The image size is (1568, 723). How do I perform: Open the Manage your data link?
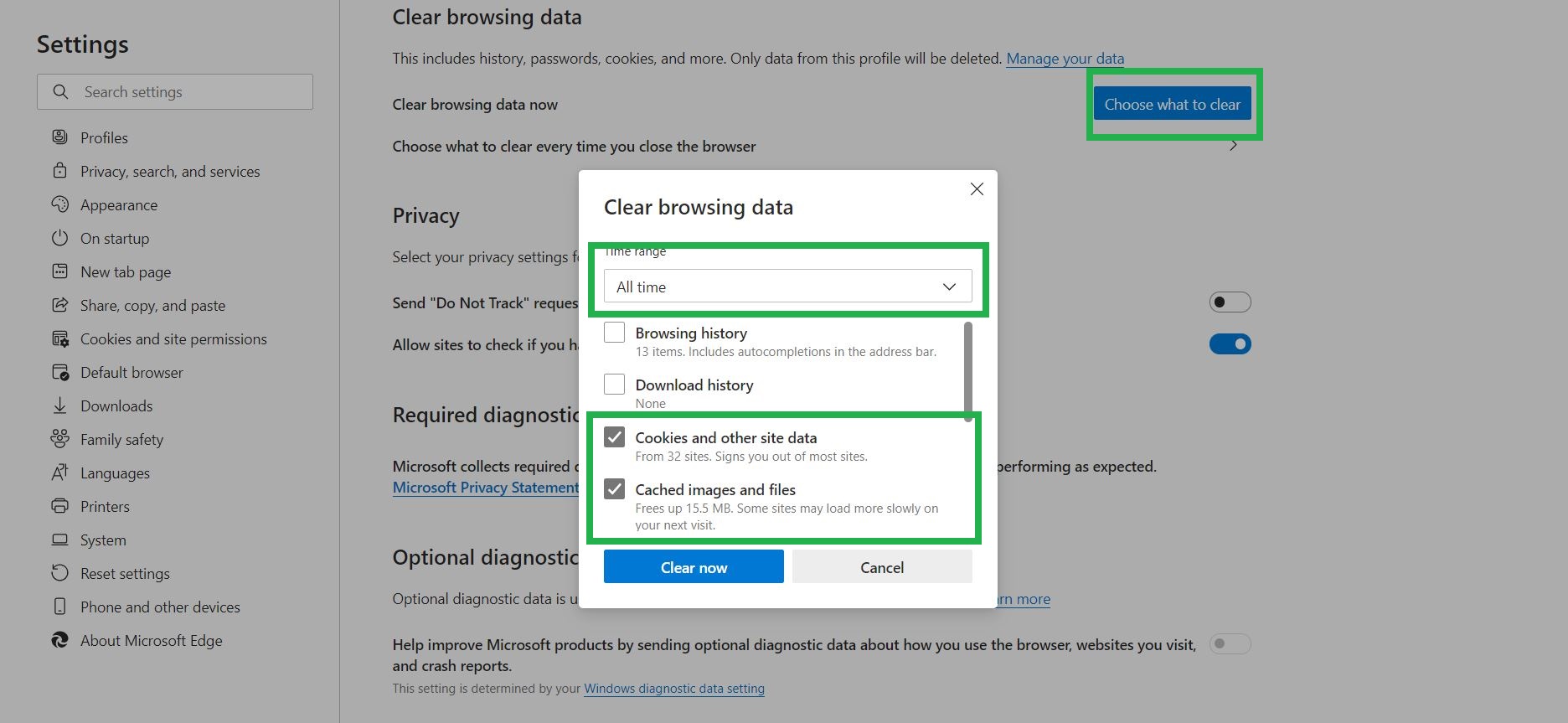click(1065, 59)
